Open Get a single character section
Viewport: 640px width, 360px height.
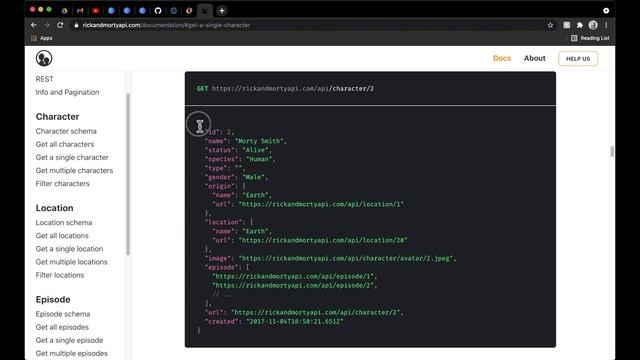pyautogui.click(x=72, y=157)
